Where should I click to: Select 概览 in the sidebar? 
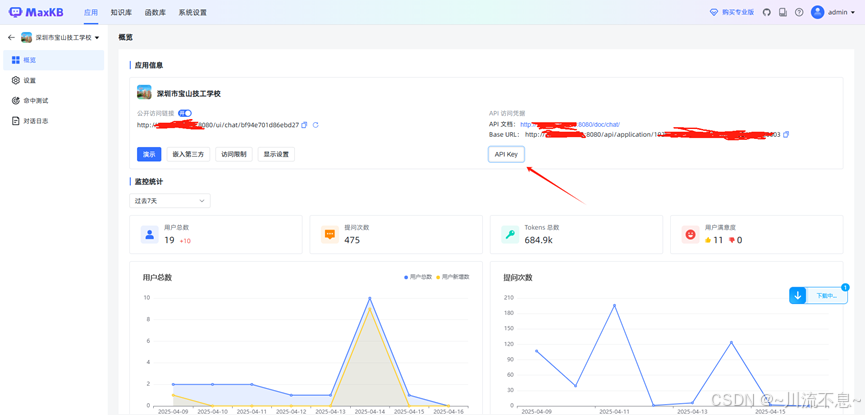click(54, 60)
